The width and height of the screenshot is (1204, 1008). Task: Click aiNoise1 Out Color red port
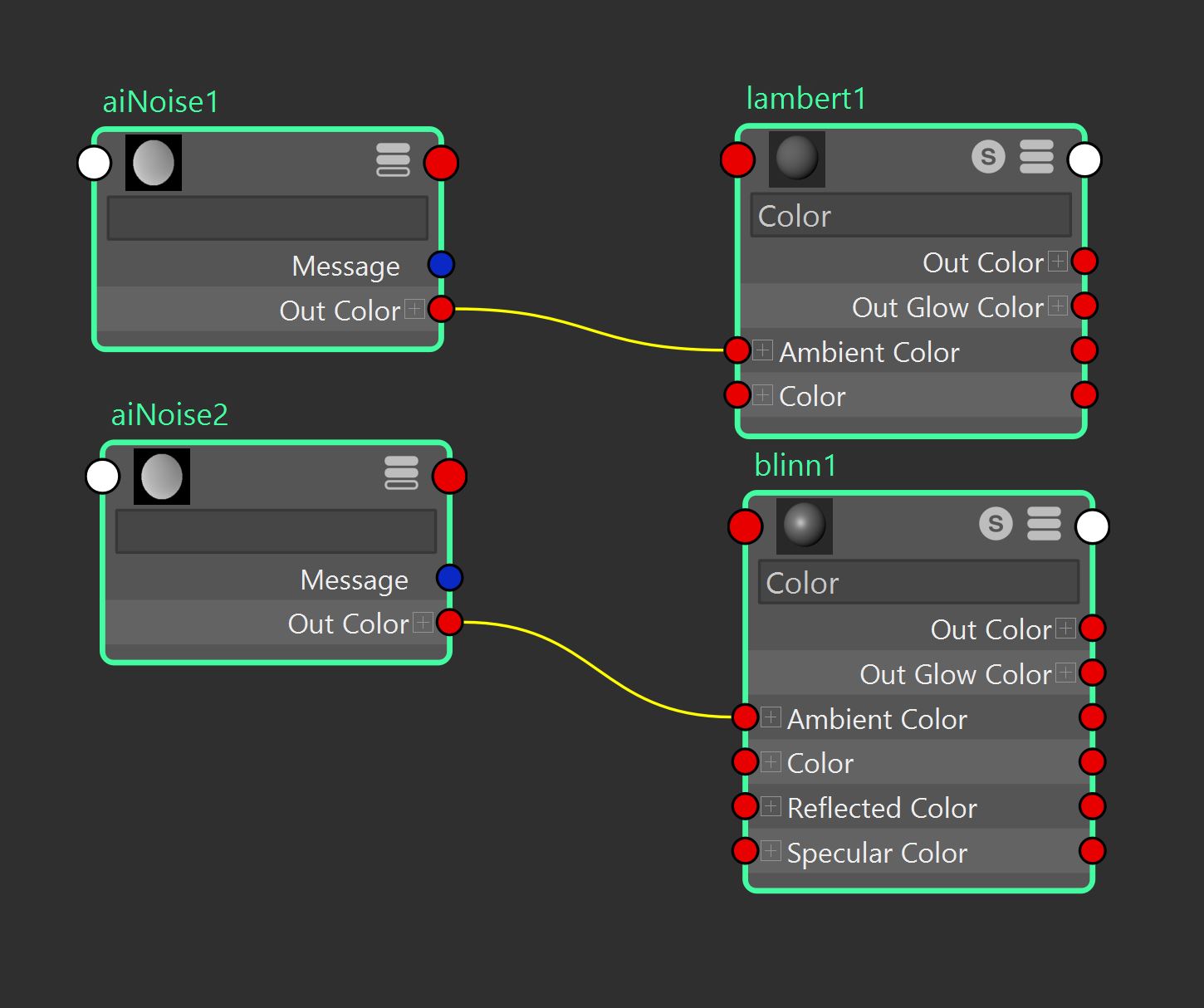[441, 310]
